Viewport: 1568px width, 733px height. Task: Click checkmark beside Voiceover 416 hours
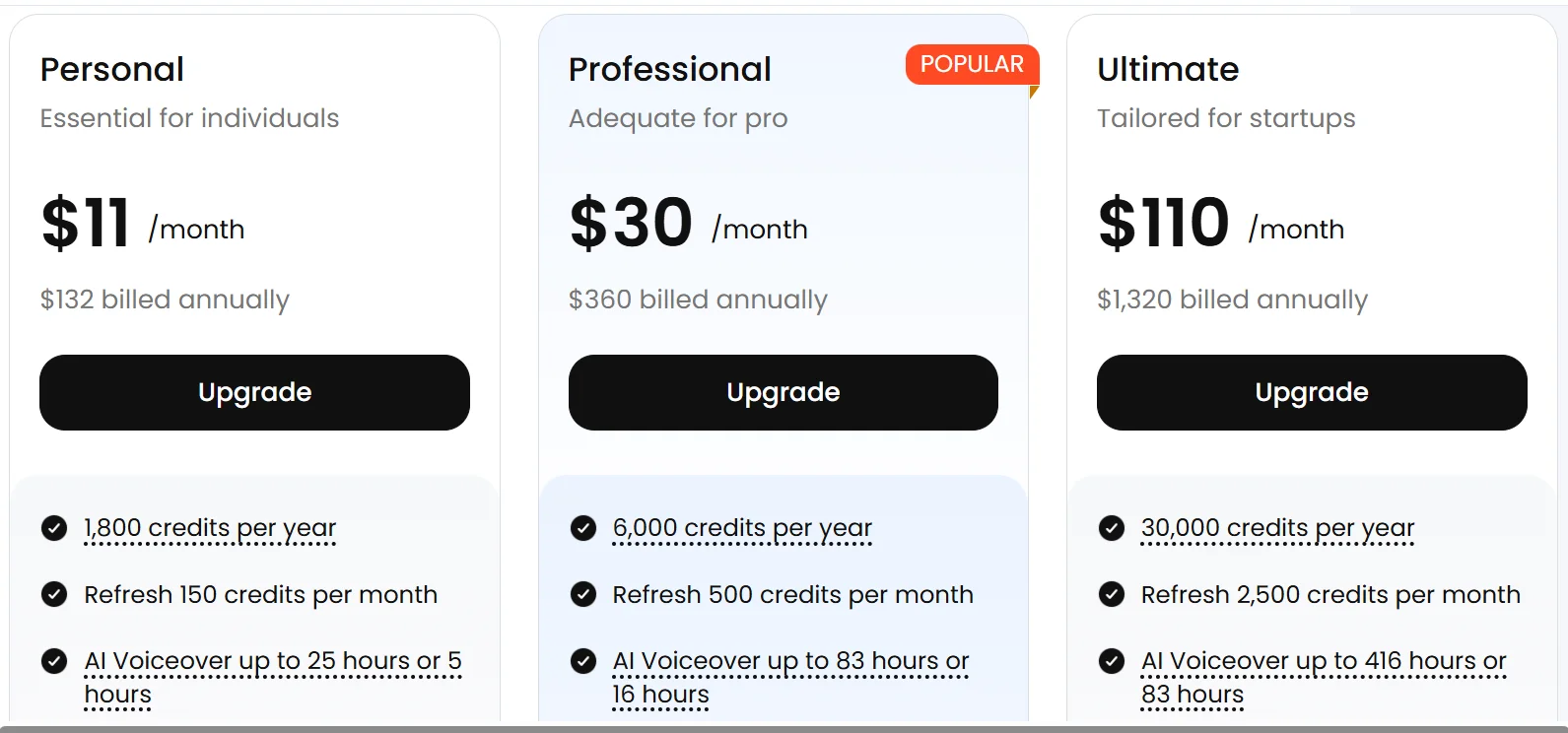(1112, 661)
